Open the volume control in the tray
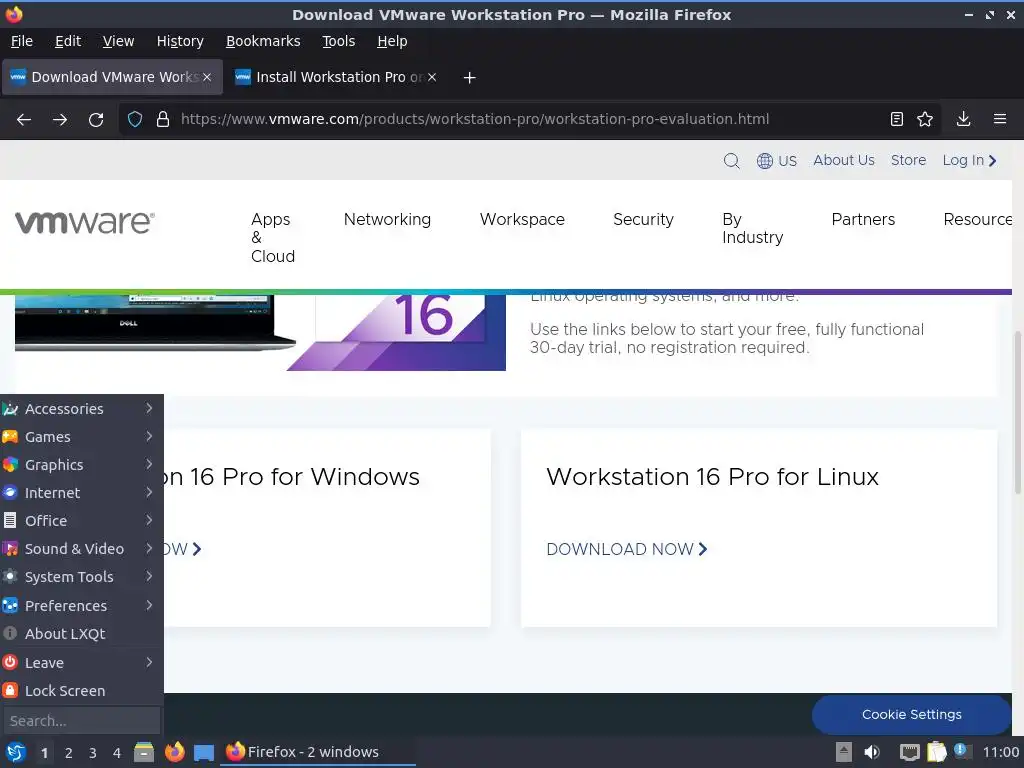 tap(871, 752)
